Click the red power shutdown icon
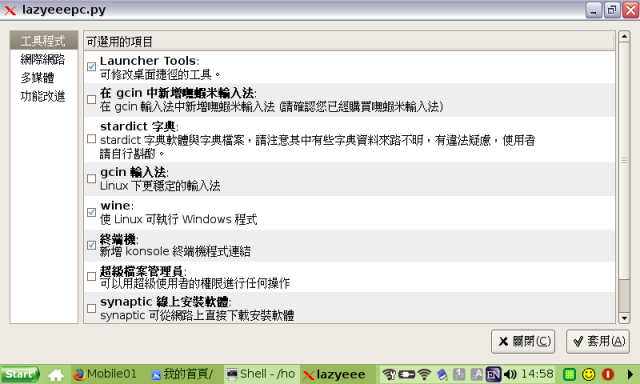The width and height of the screenshot is (640, 384). (608, 374)
